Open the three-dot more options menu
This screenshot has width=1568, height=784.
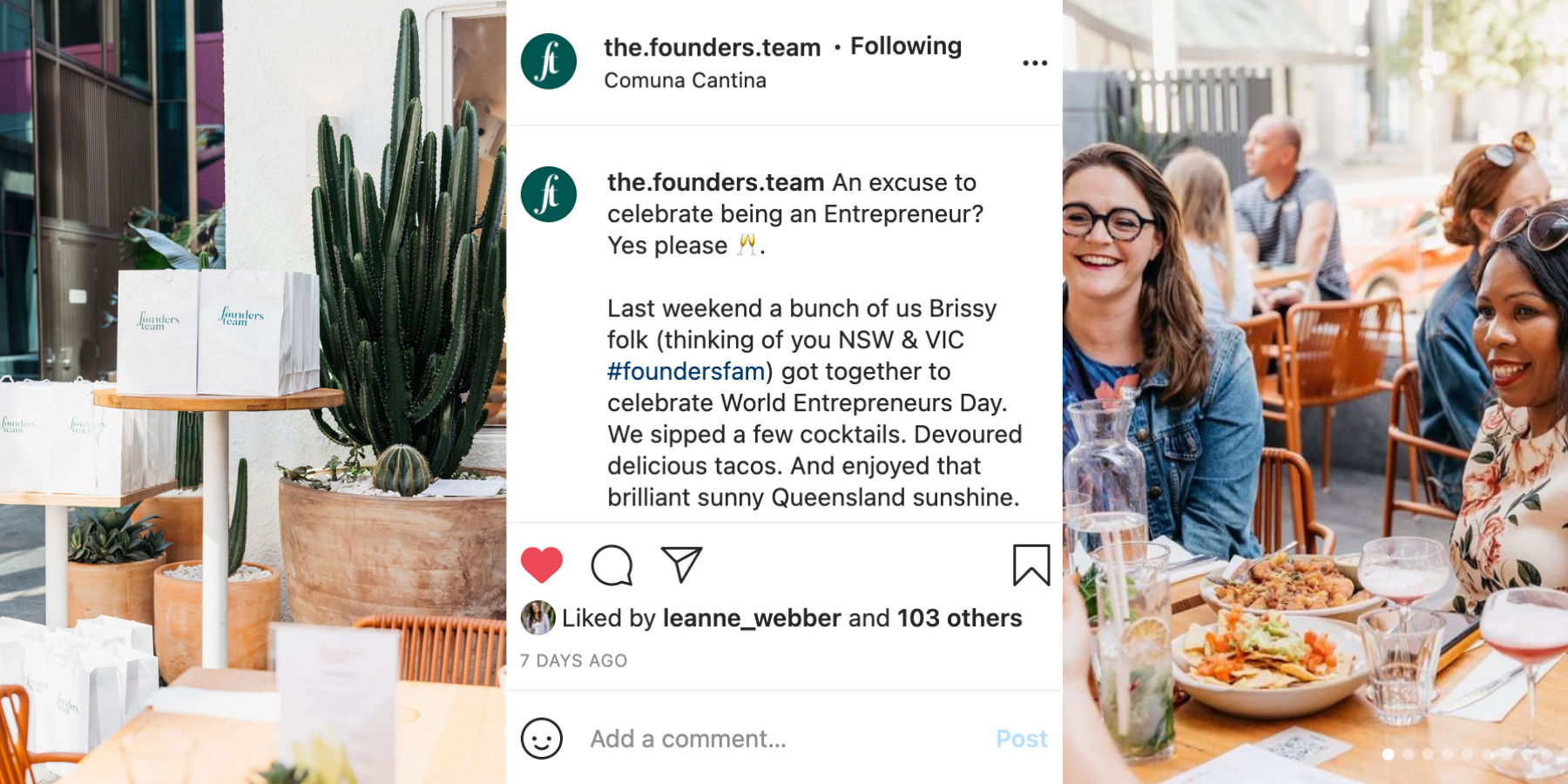click(x=1035, y=63)
